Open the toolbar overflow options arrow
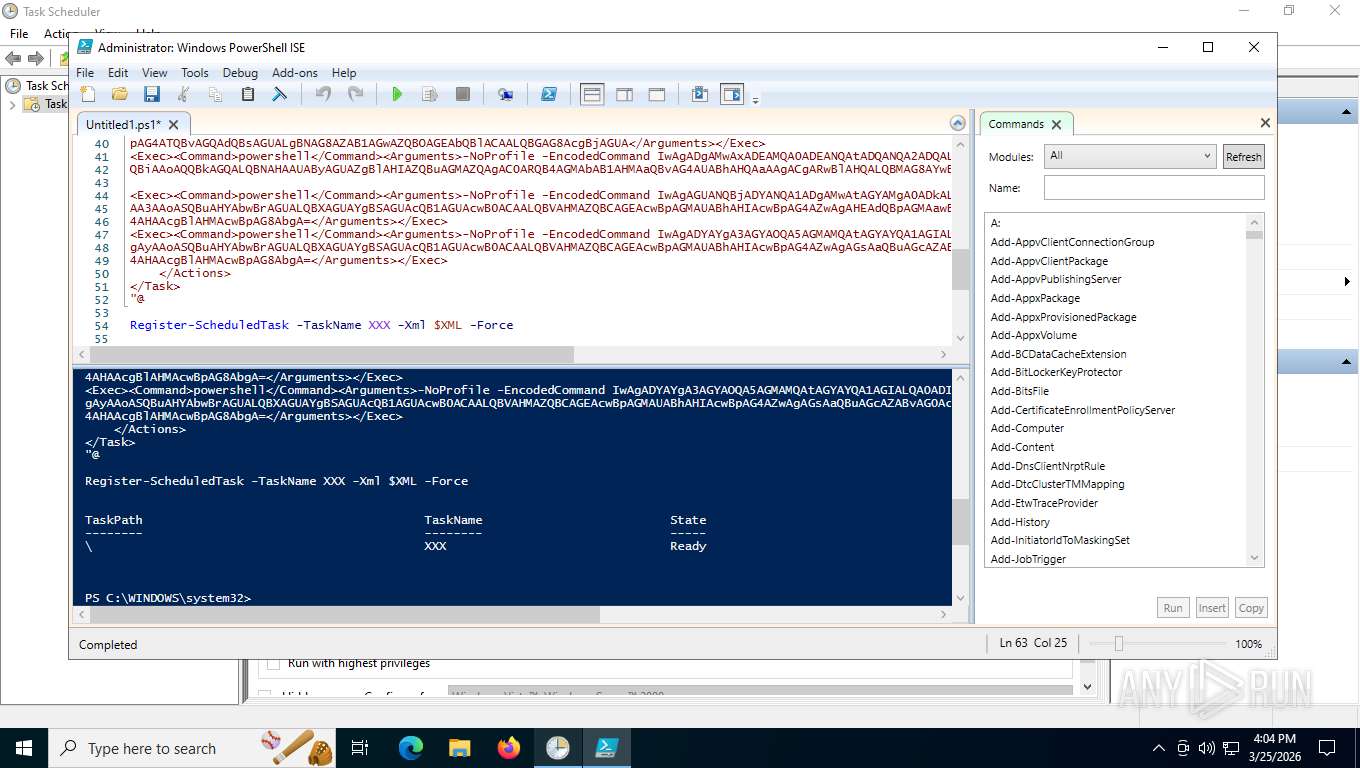 [756, 99]
